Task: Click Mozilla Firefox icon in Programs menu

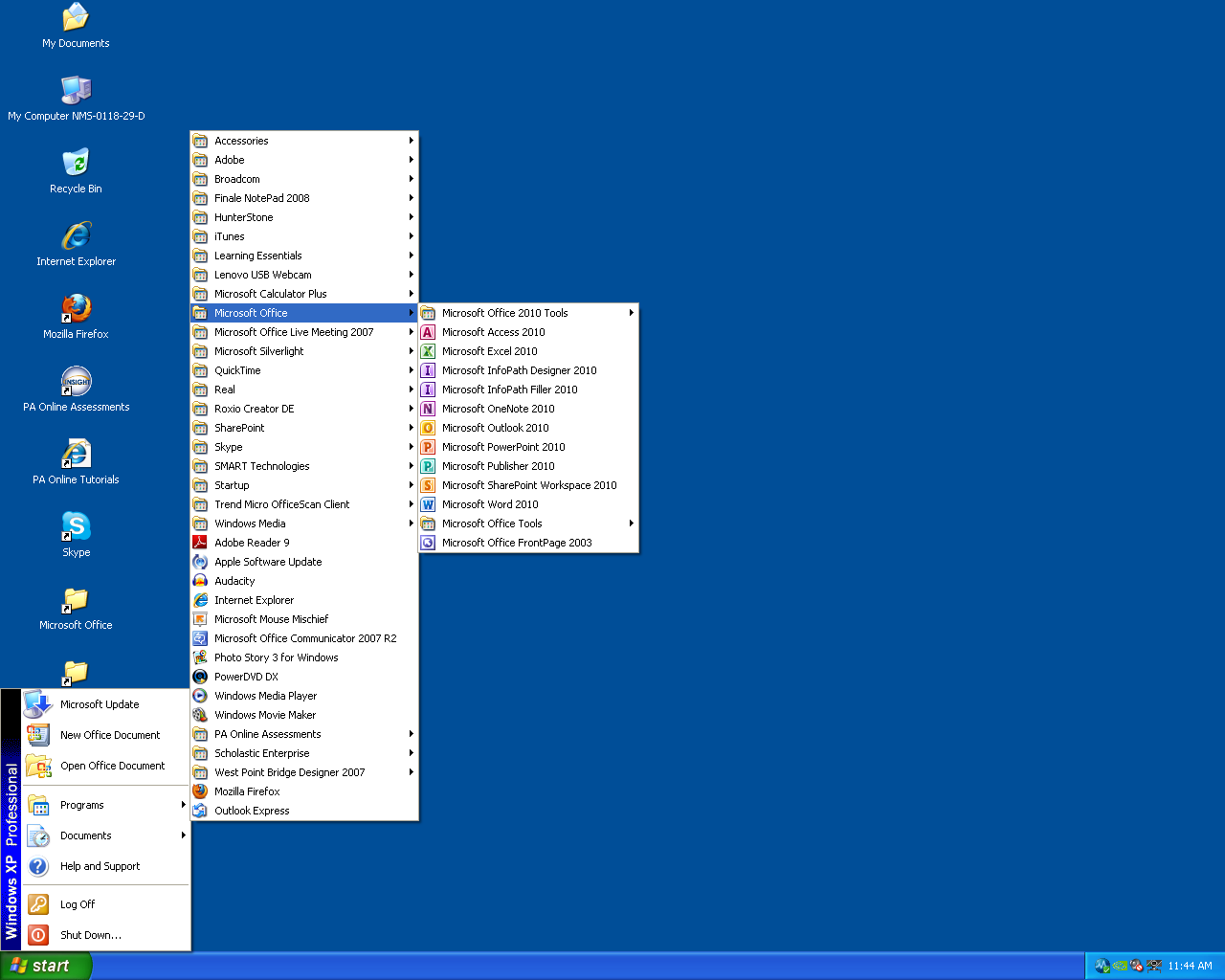Action: pyautogui.click(x=200, y=791)
